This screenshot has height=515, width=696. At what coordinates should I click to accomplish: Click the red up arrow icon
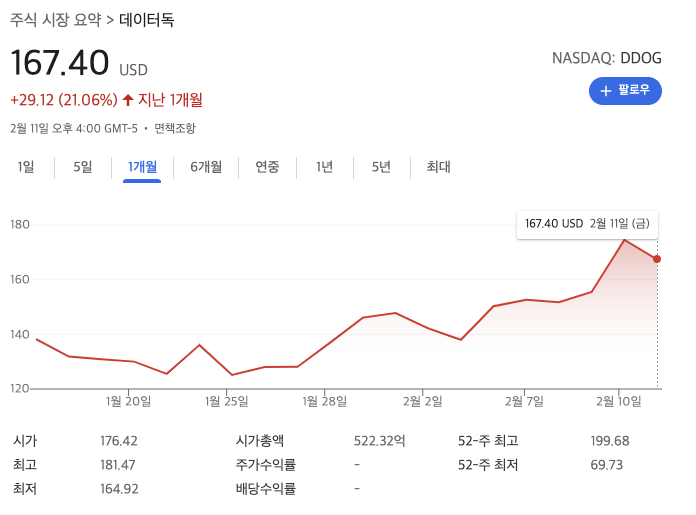click(128, 100)
